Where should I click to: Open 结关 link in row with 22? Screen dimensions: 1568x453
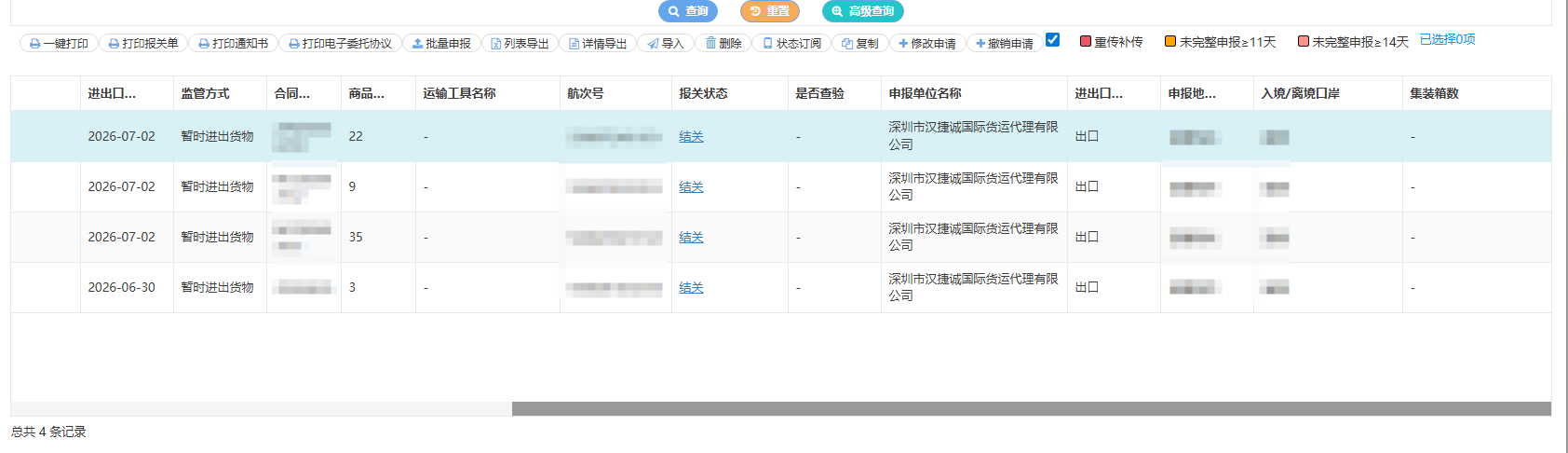coord(691,136)
